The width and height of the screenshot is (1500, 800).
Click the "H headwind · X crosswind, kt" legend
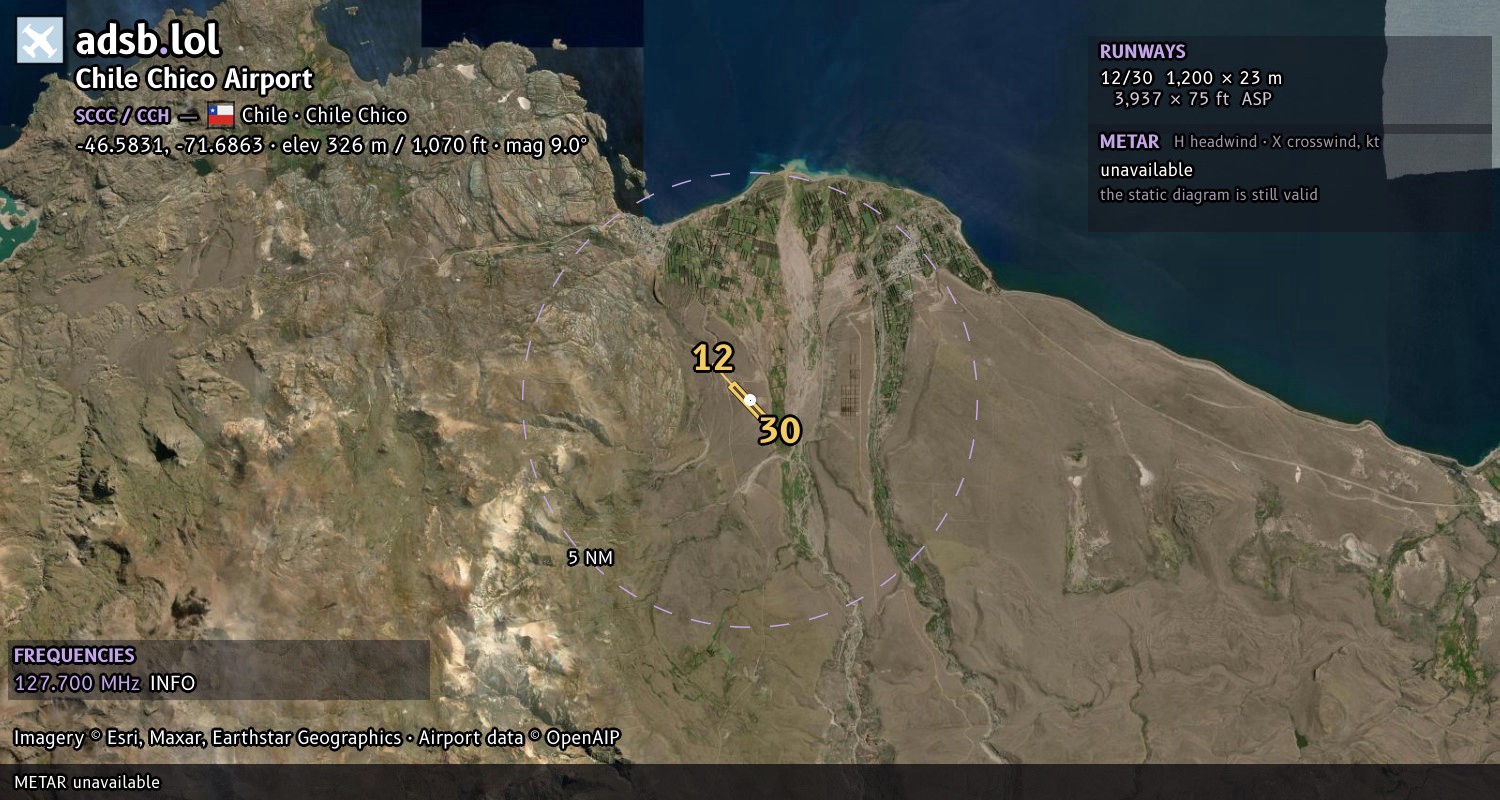click(x=1277, y=142)
